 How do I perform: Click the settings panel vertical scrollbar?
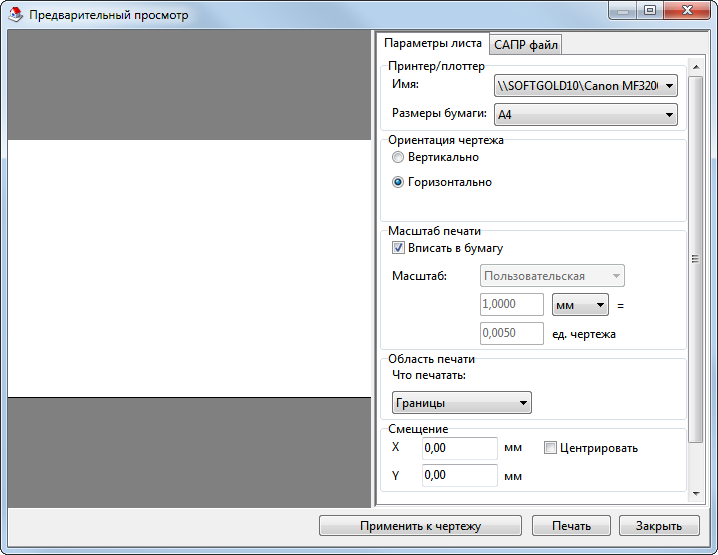[x=696, y=258]
